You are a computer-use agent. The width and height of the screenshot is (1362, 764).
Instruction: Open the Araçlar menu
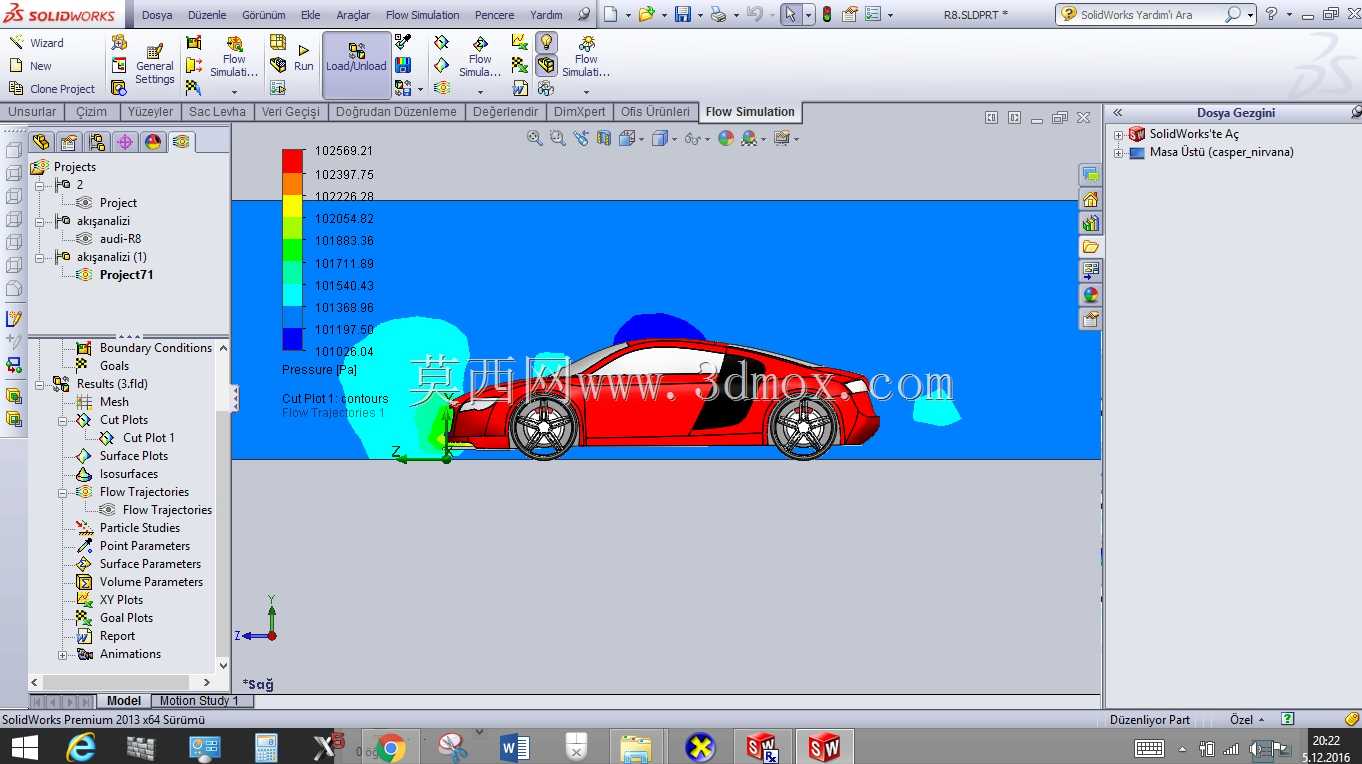tap(353, 15)
